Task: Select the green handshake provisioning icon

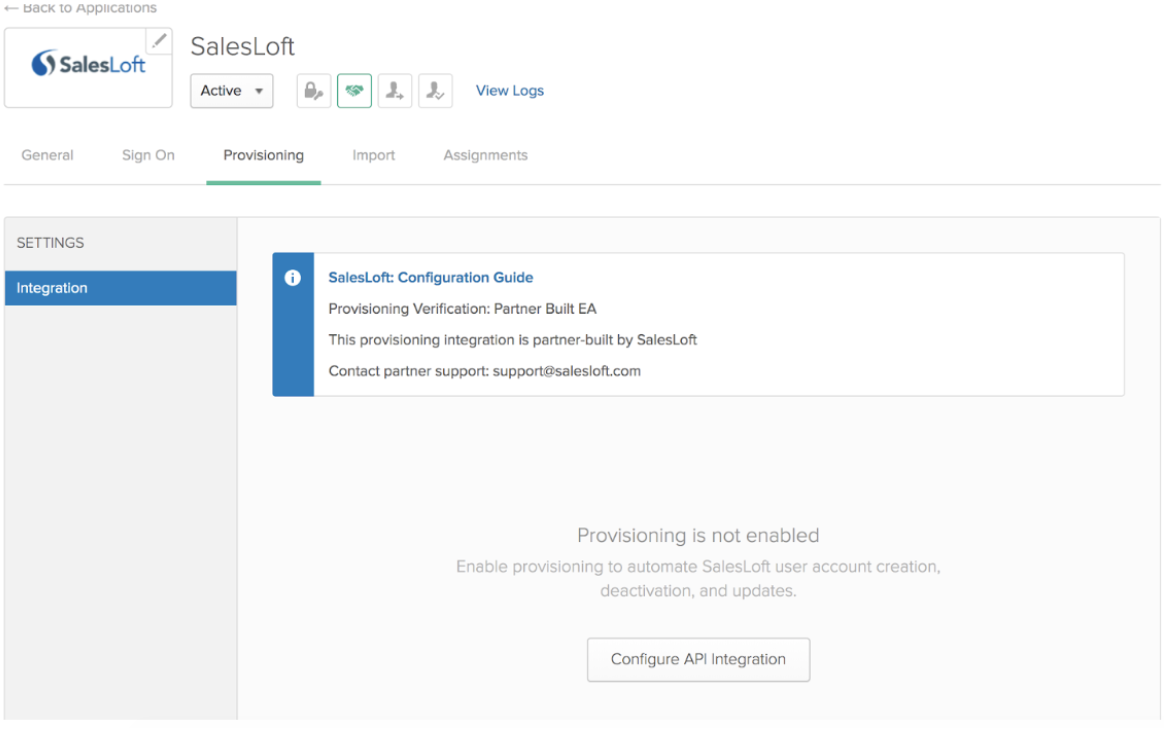Action: pyautogui.click(x=354, y=90)
